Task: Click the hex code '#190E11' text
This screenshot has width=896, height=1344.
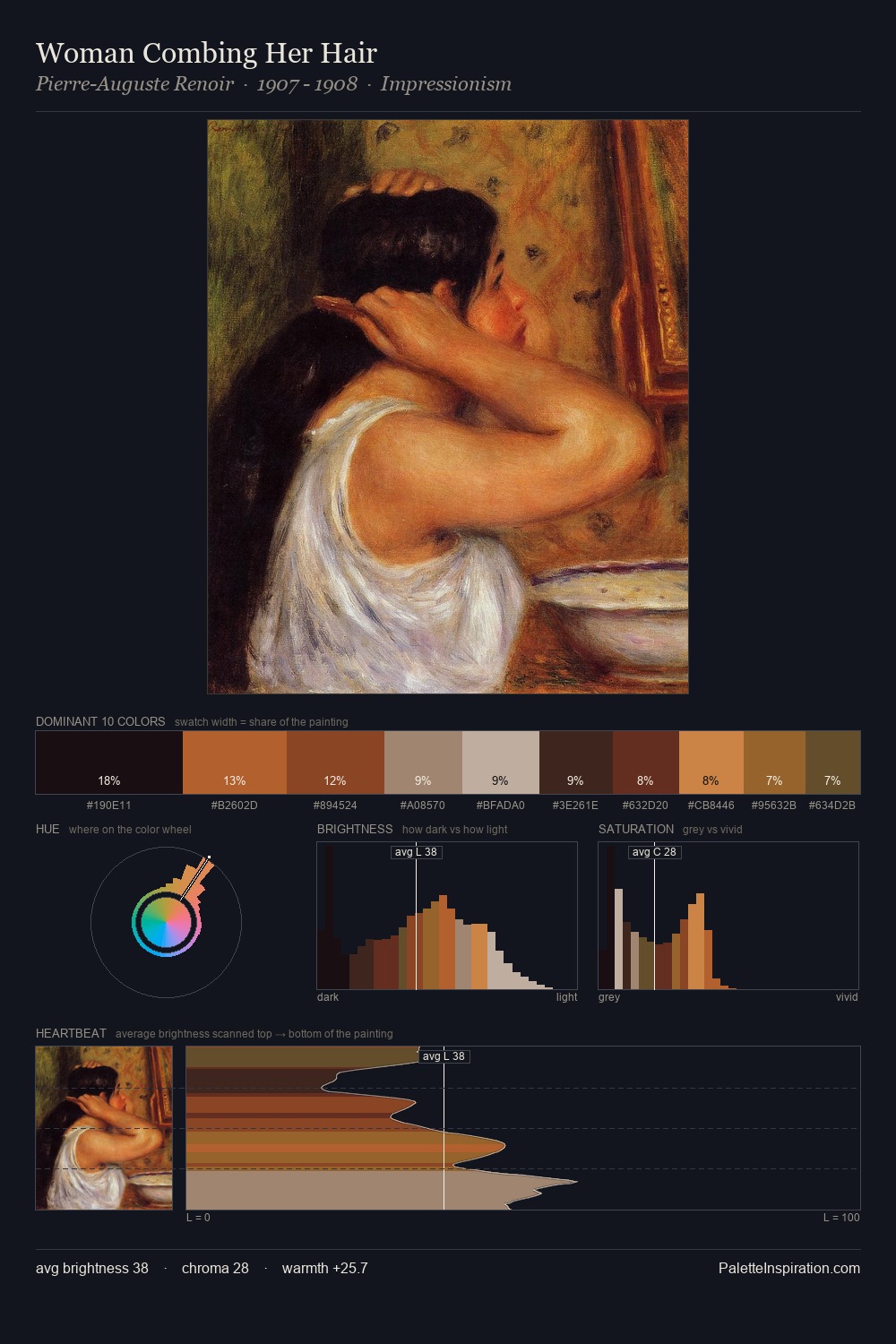Action: (x=109, y=806)
